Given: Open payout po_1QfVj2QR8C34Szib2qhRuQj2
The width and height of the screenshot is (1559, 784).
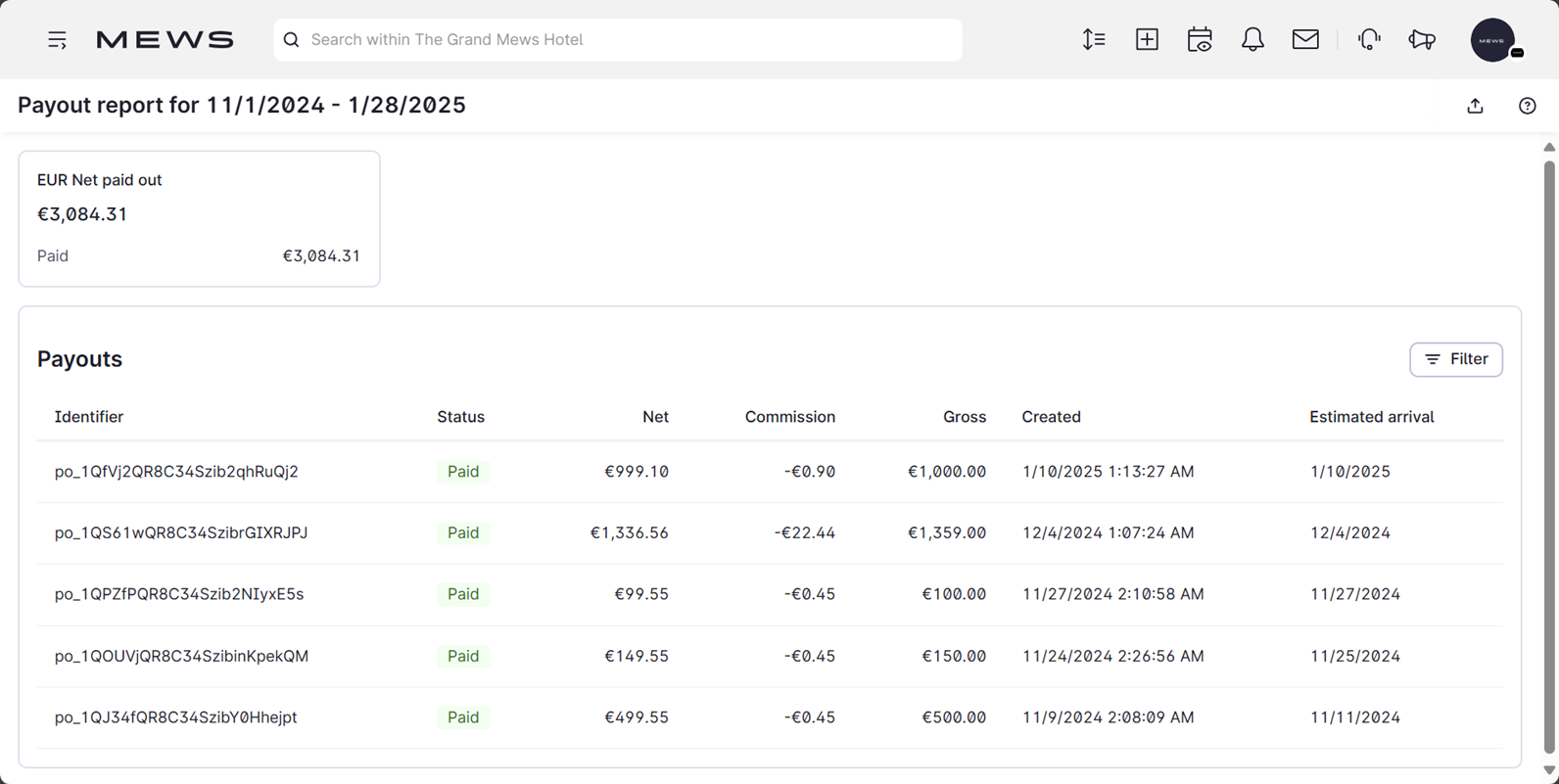Looking at the screenshot, I should coord(176,472).
